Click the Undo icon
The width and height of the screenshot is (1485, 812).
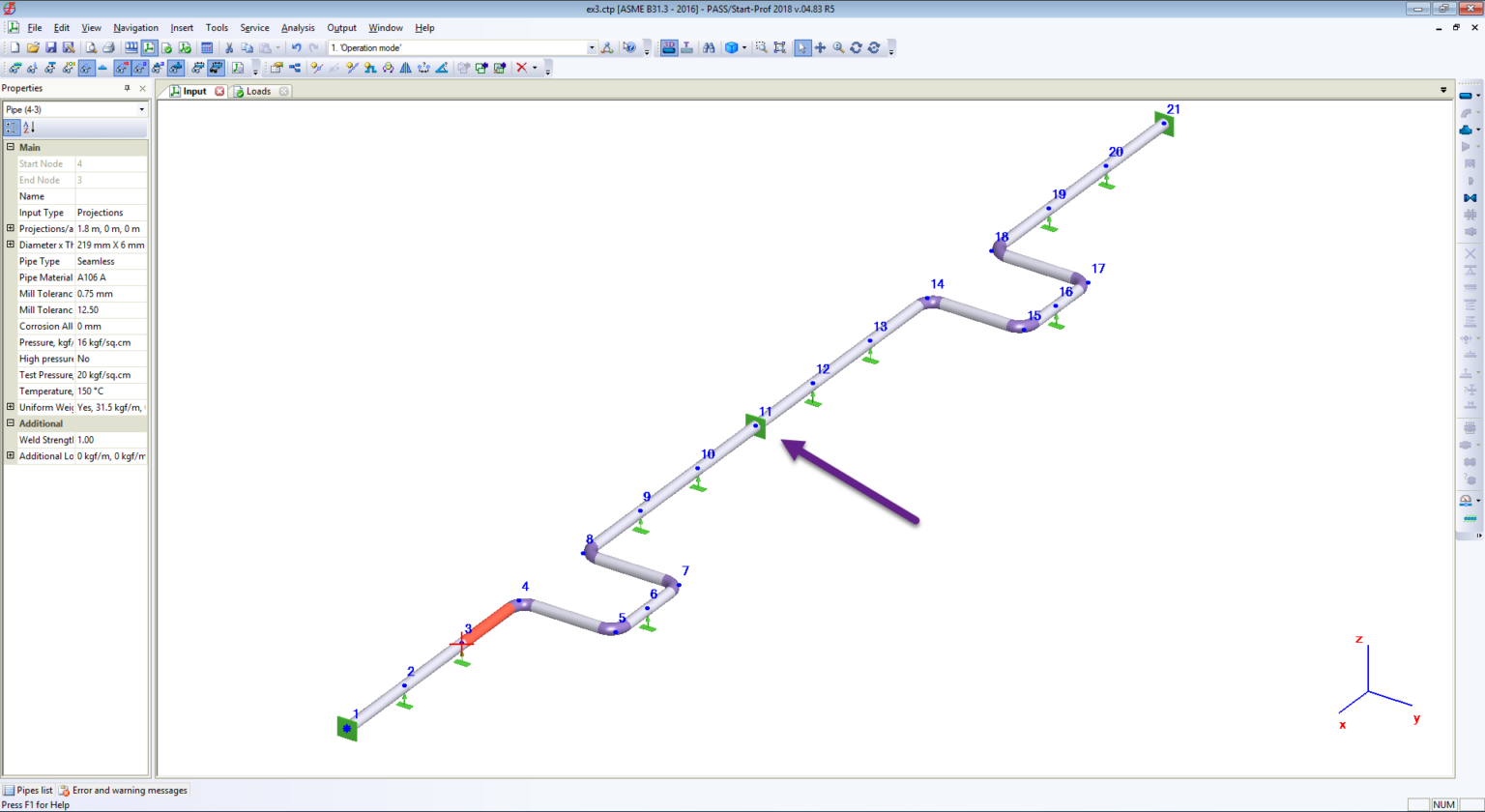click(x=297, y=47)
